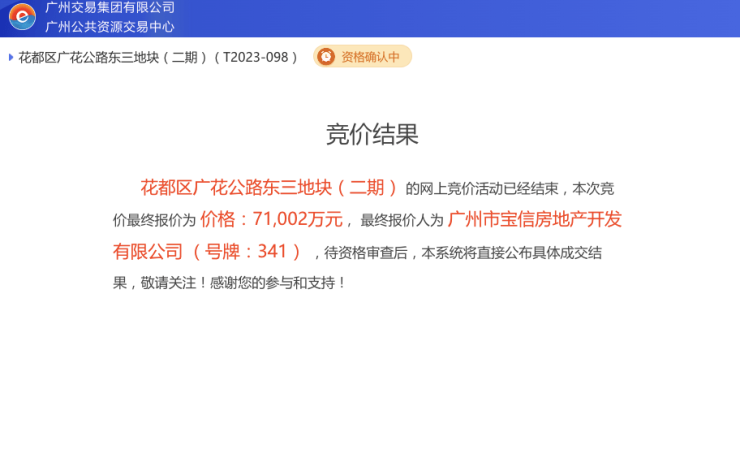
Task: Select the 资格确认中 status badge
Action: tap(363, 57)
